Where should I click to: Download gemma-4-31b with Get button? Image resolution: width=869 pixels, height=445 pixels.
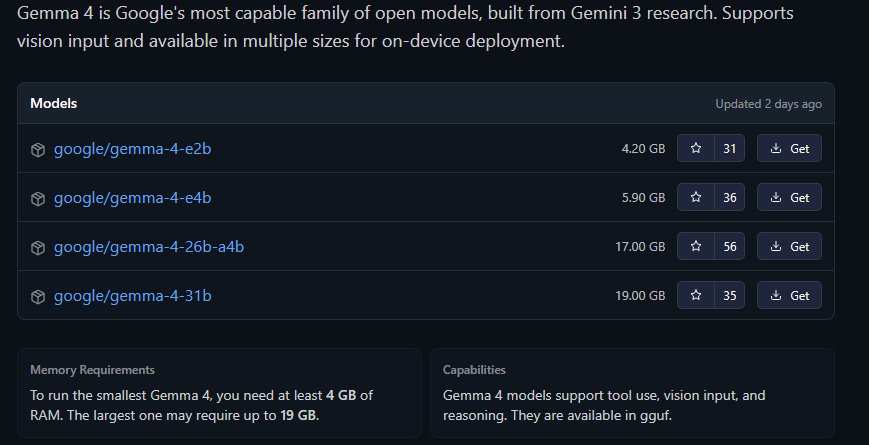tap(789, 296)
